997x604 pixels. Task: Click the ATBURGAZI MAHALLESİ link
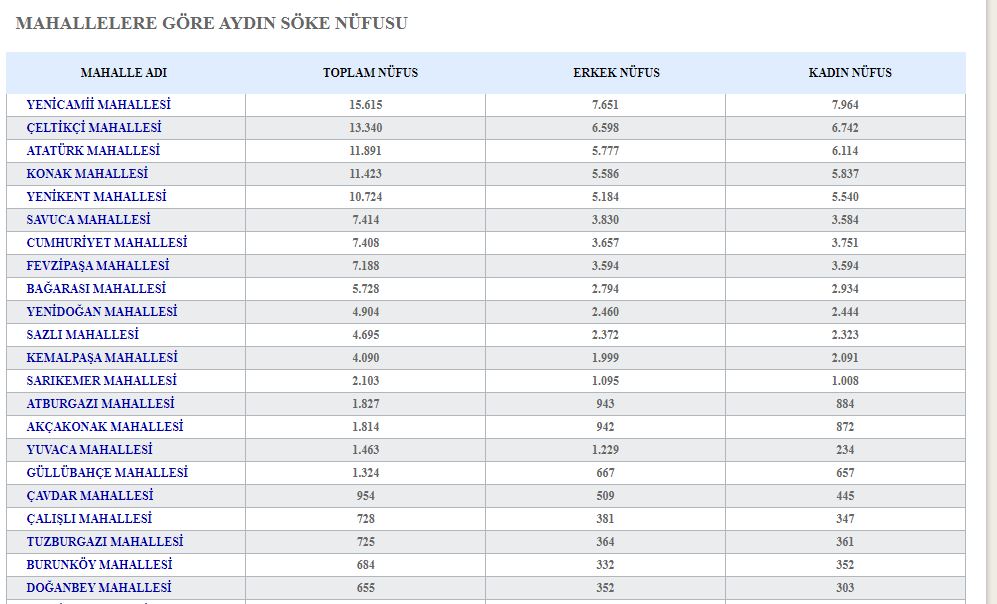[100, 403]
